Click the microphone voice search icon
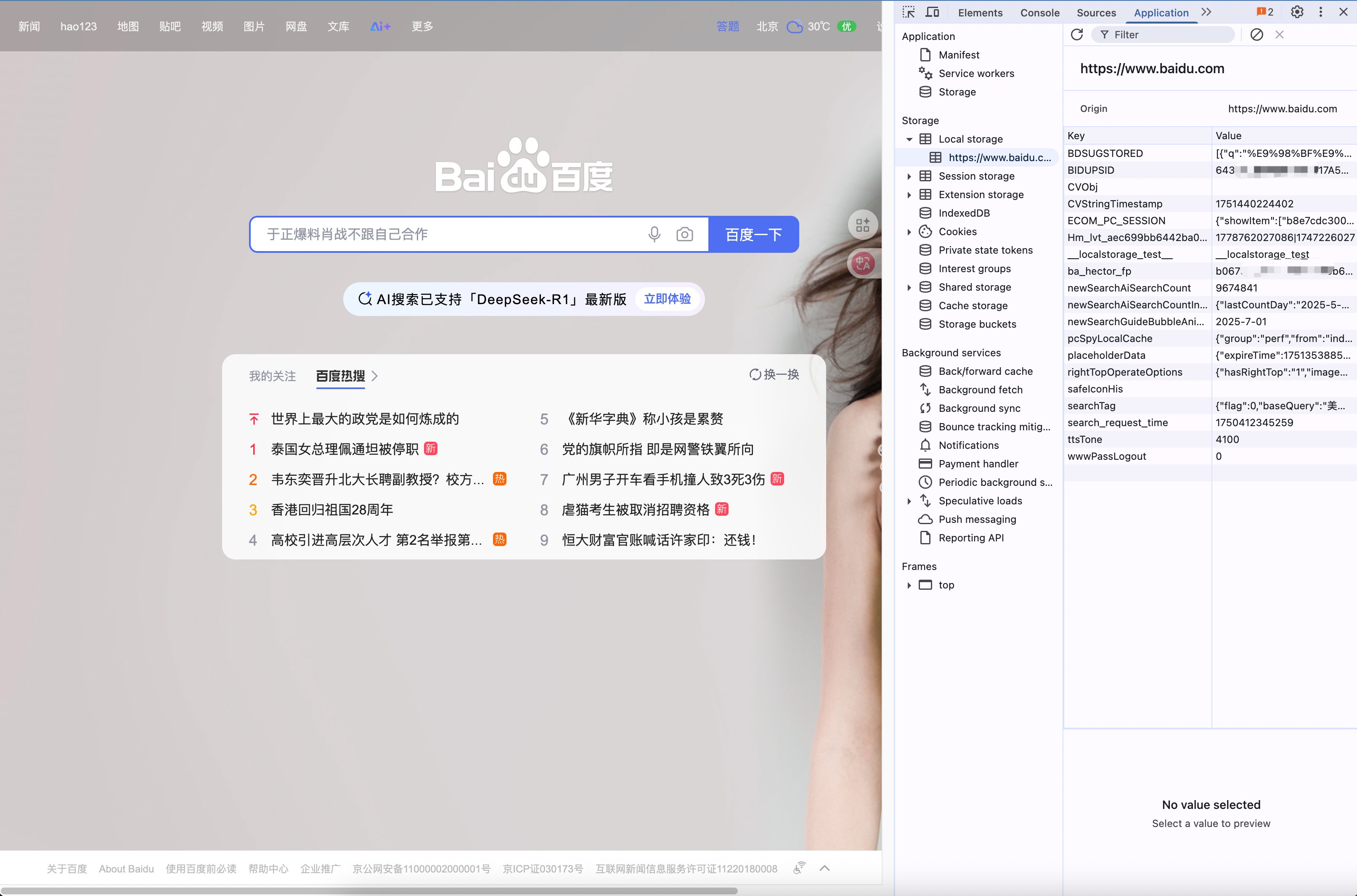The height and width of the screenshot is (896, 1357). [654, 234]
